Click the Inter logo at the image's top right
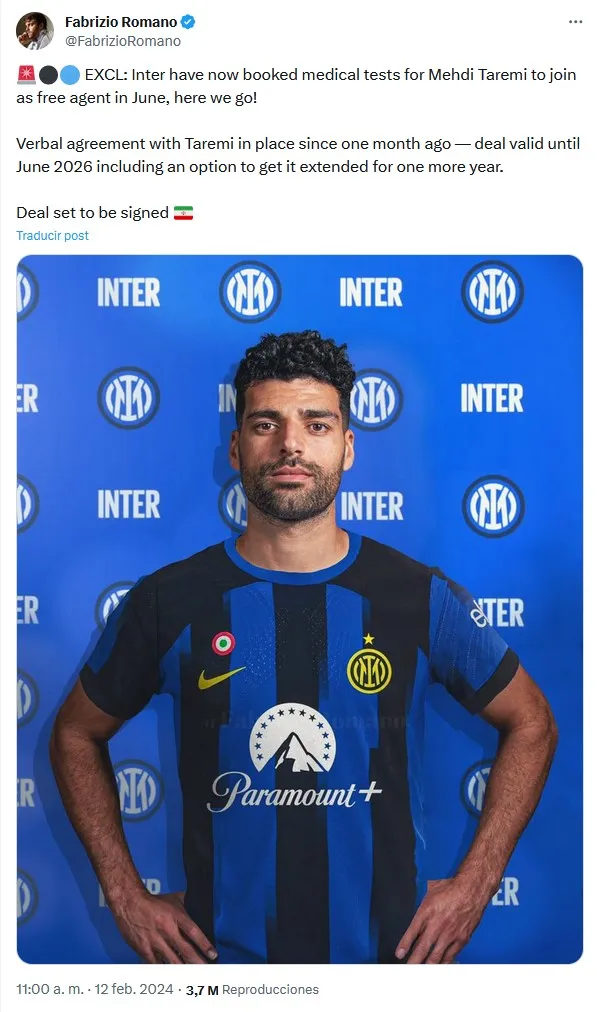The width and height of the screenshot is (597, 1012). coord(492,292)
